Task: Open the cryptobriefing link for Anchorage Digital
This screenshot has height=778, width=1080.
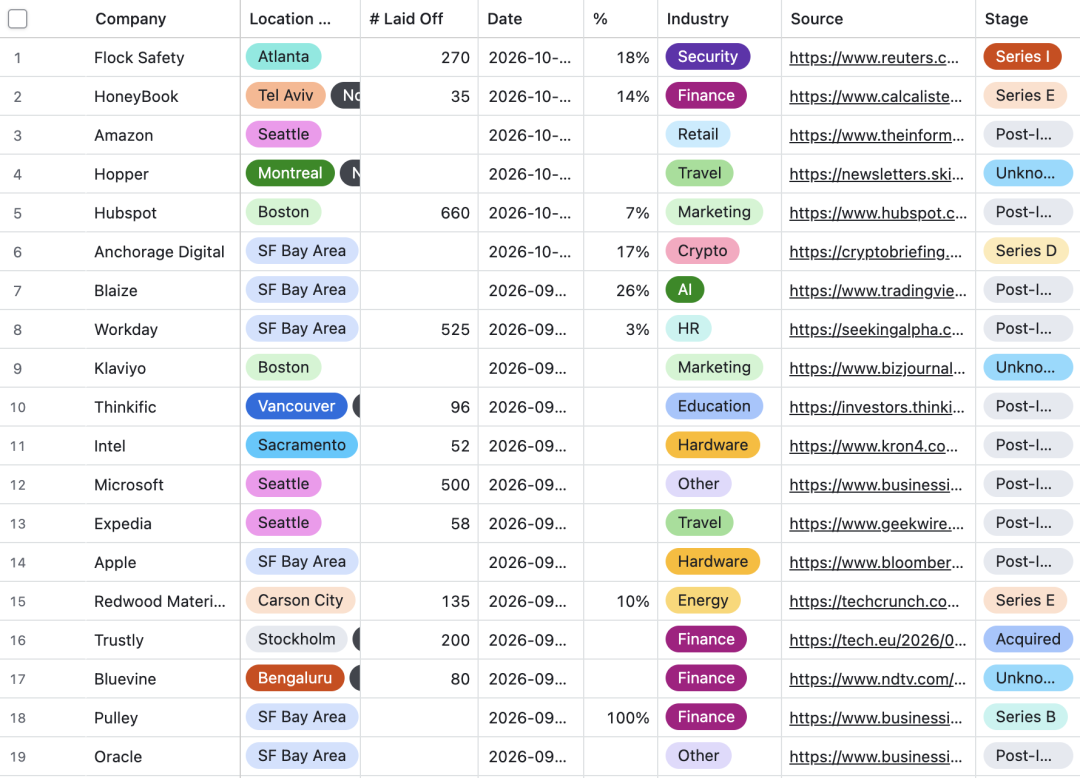Action: [875, 252]
